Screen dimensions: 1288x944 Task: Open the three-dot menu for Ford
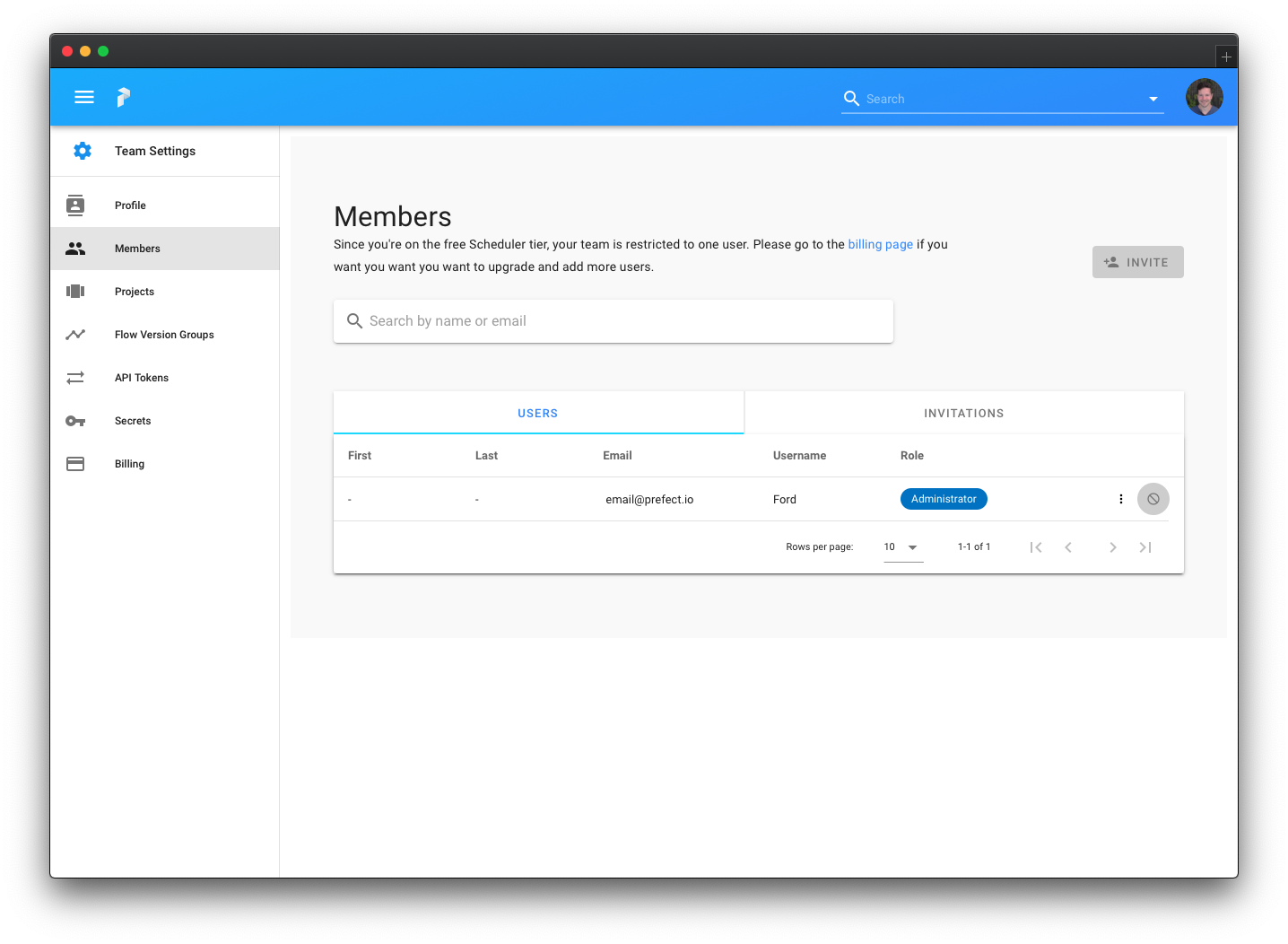pos(1121,499)
